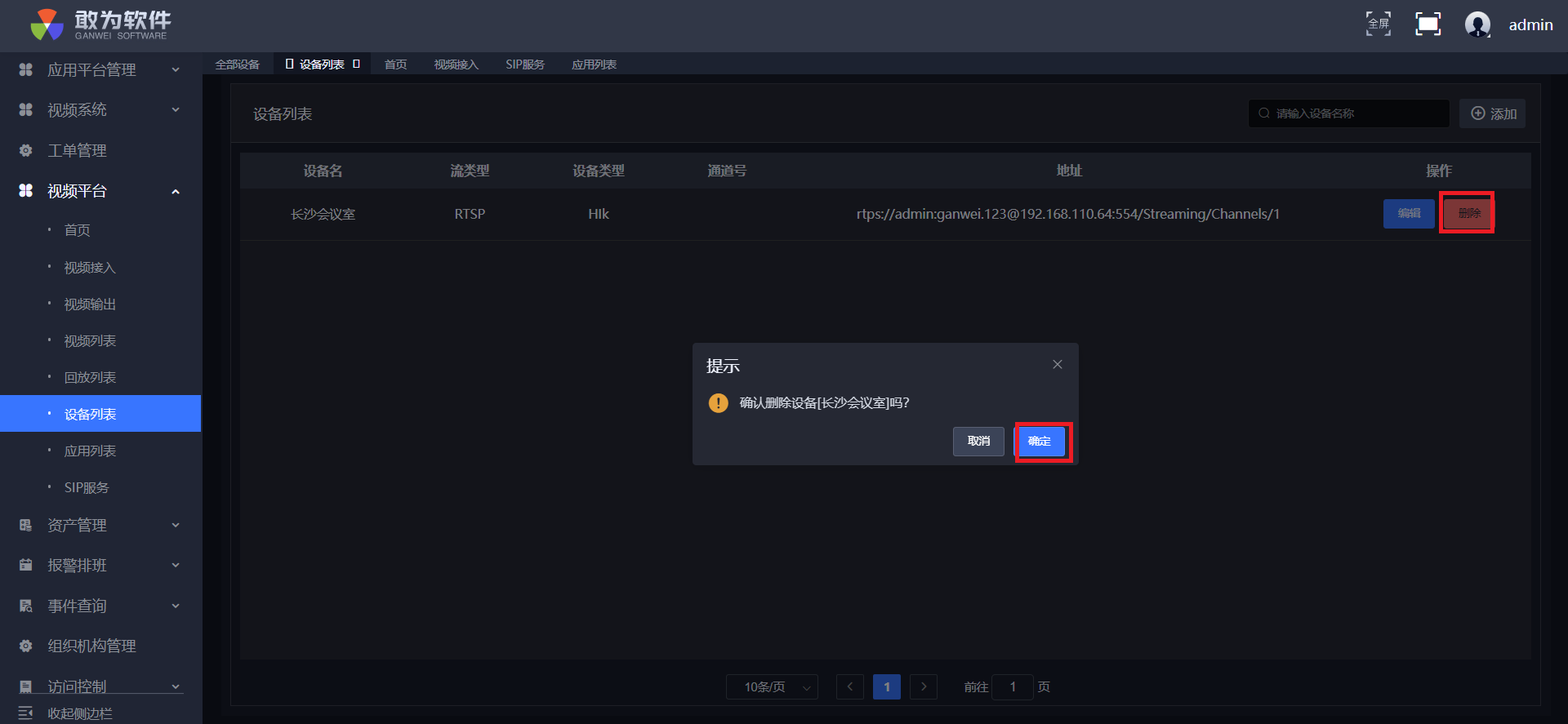This screenshot has width=1568, height=724.
Task: Select the 设备列表 tab
Action: point(322,64)
